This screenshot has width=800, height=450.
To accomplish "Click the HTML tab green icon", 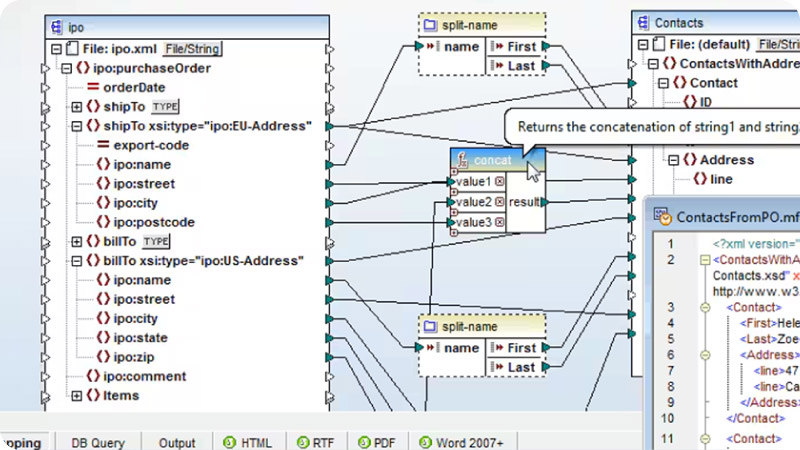I will coord(229,442).
